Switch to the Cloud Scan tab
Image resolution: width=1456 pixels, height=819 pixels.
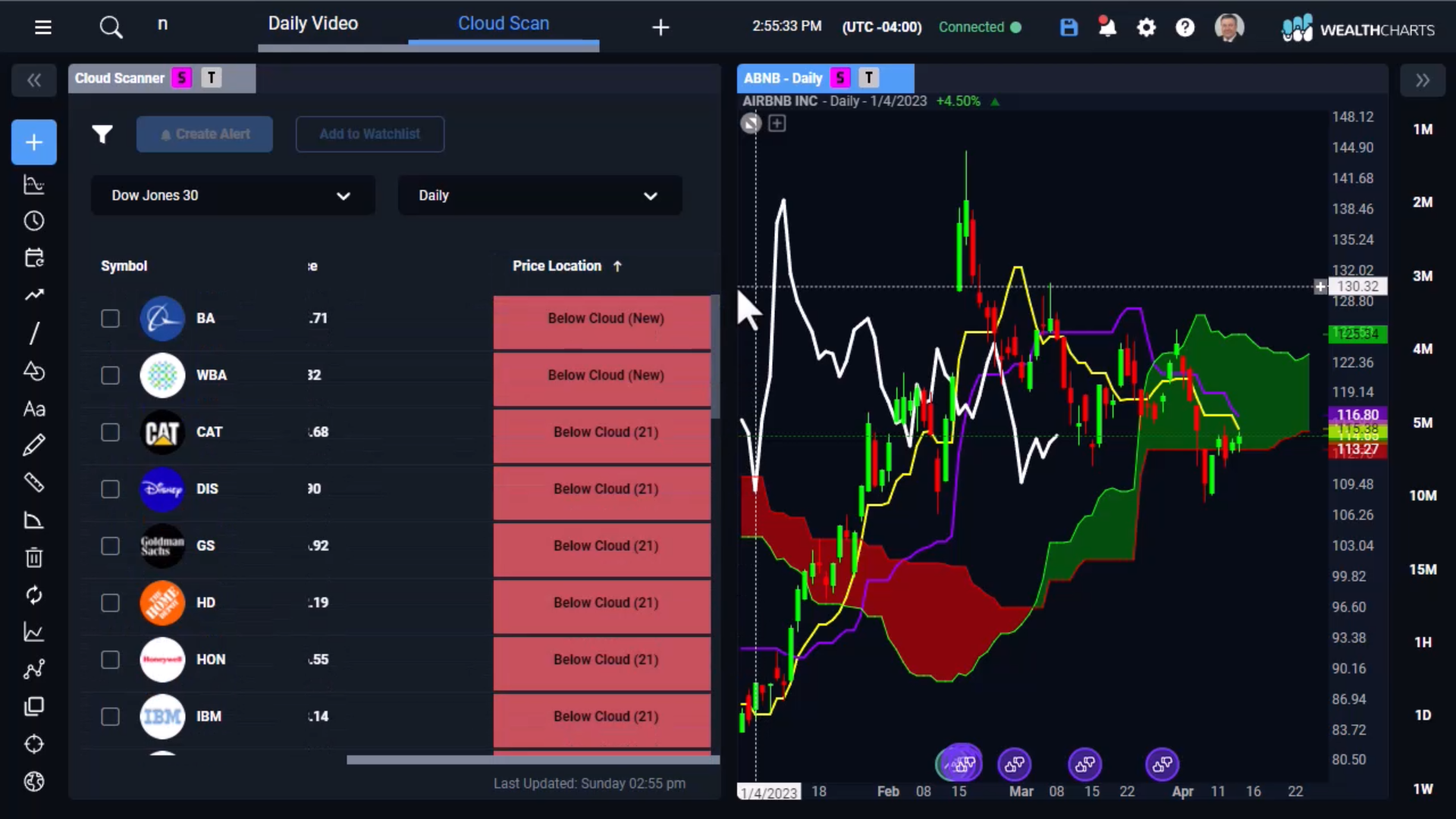pyautogui.click(x=504, y=24)
